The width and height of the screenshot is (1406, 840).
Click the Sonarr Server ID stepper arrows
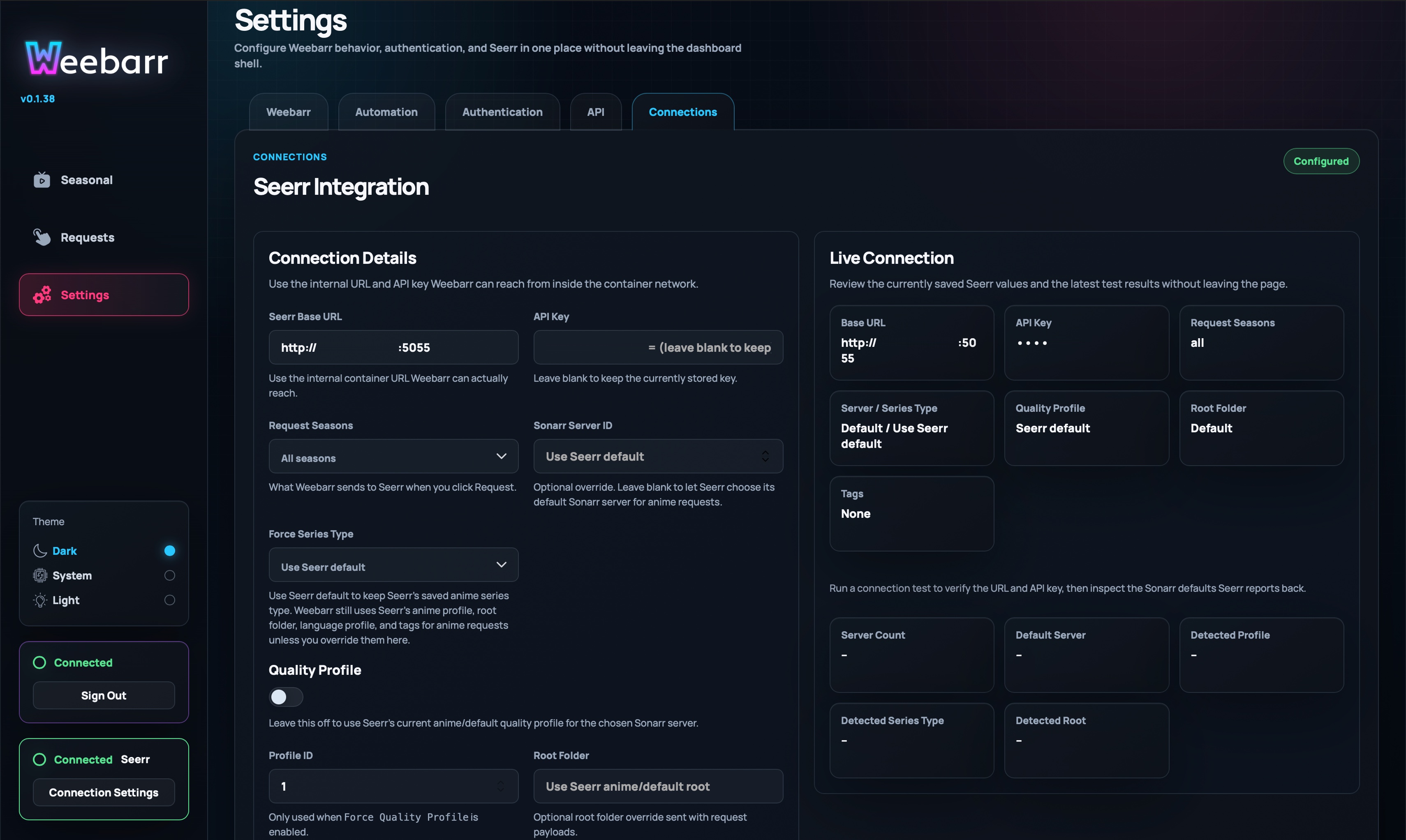[765, 456]
